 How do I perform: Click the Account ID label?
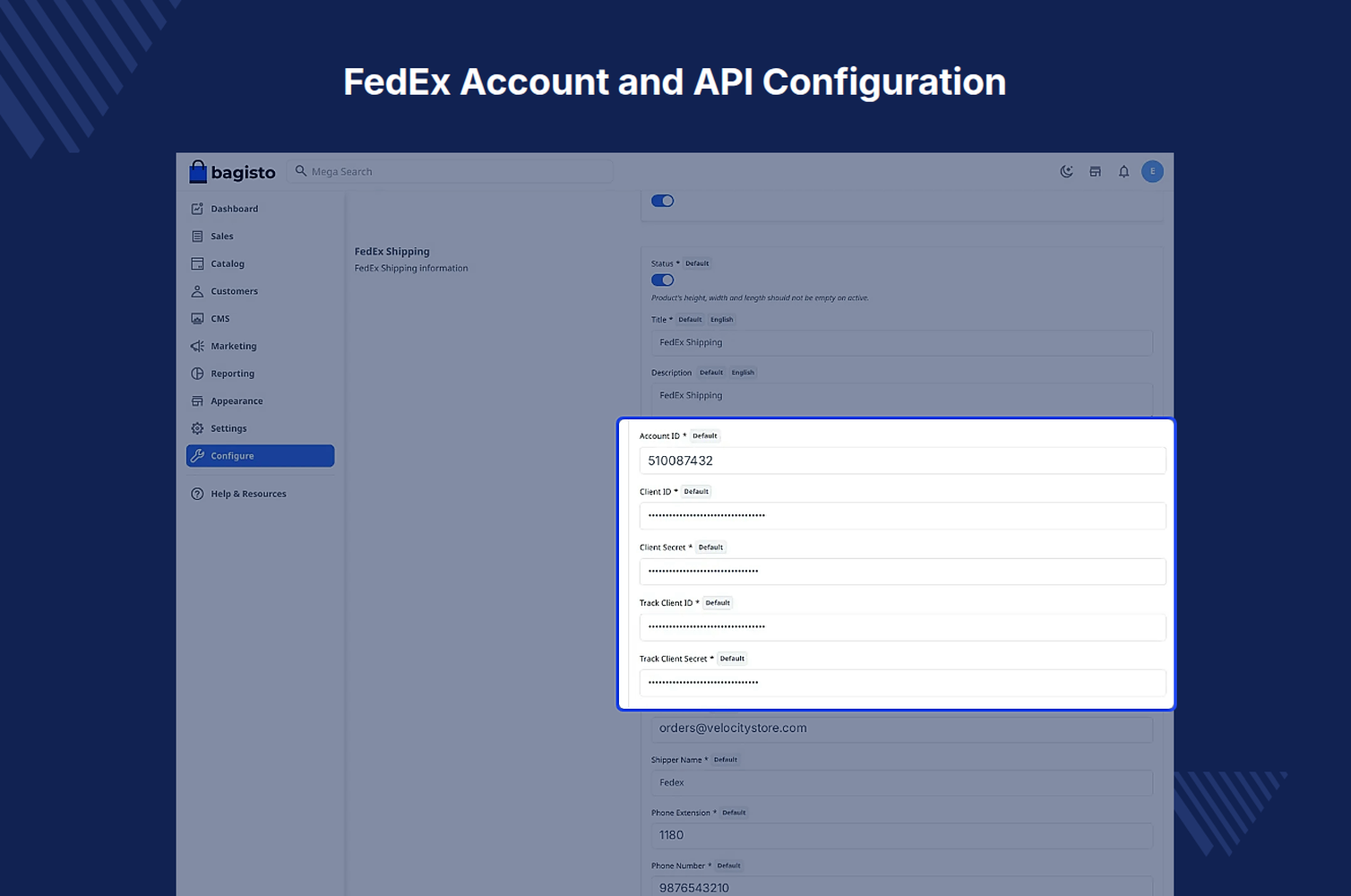click(x=659, y=436)
